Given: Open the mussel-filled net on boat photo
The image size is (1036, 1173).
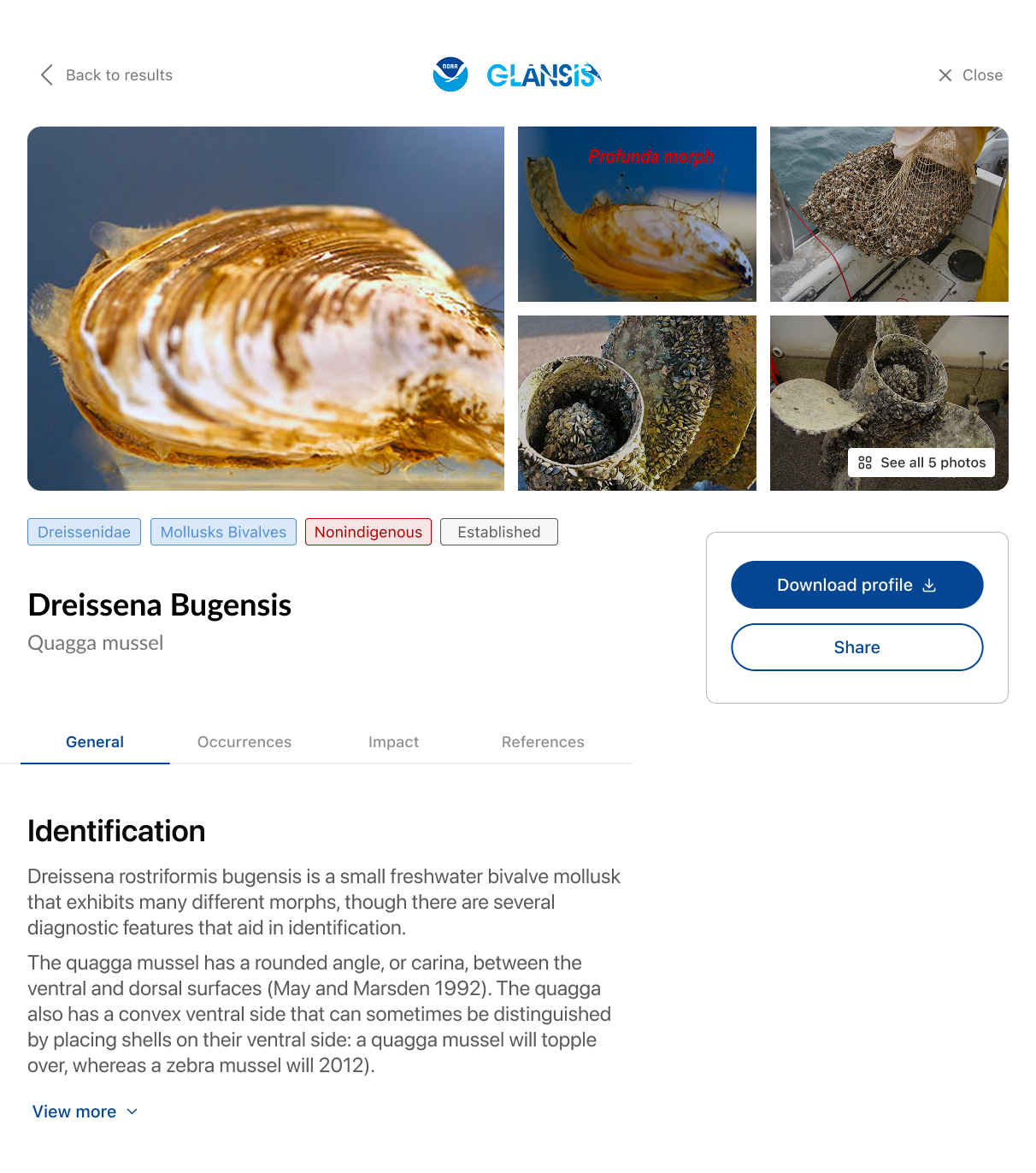Looking at the screenshot, I should click(889, 214).
